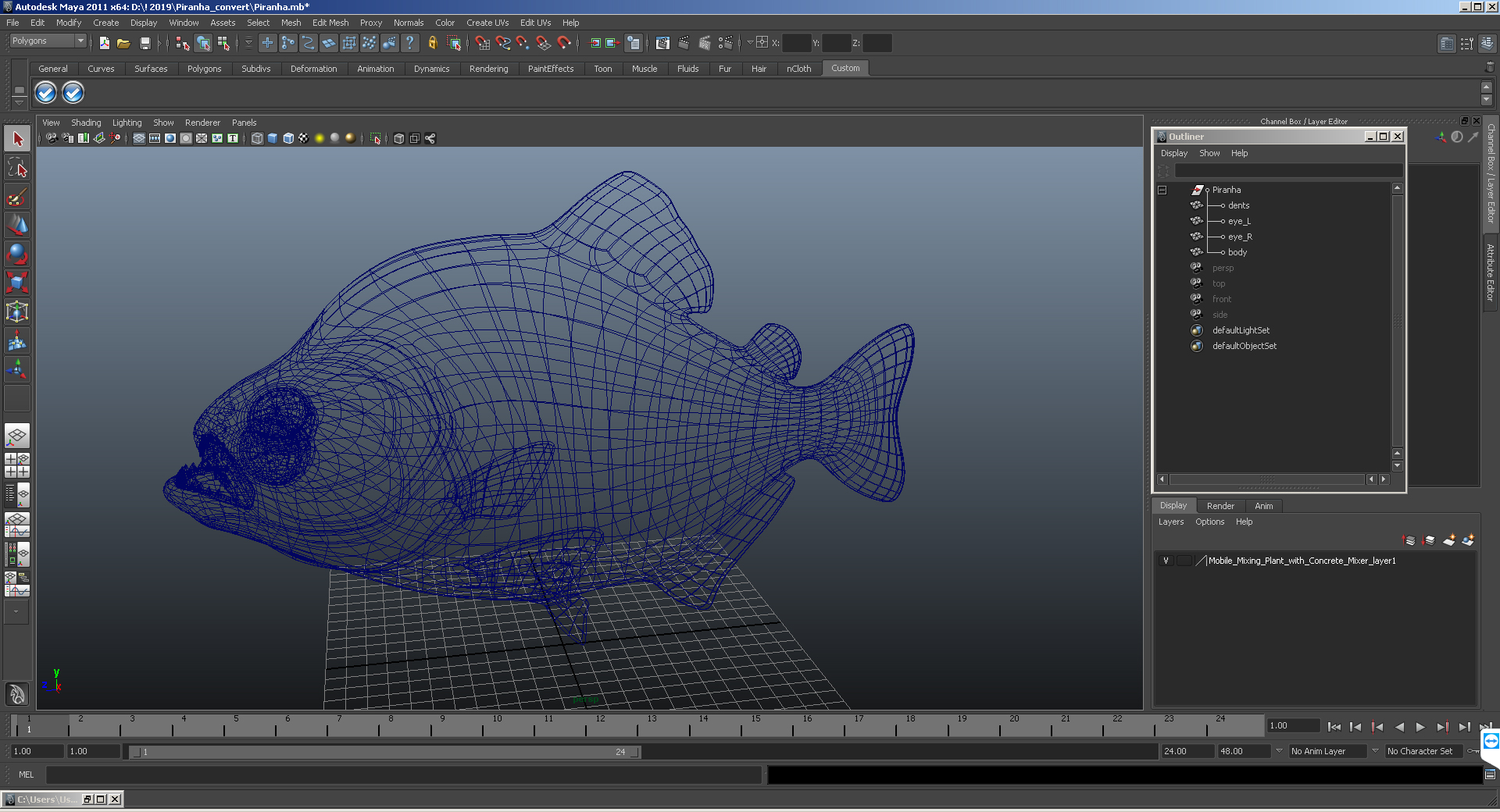
Task: Play animation forwards
Action: 1420,727
